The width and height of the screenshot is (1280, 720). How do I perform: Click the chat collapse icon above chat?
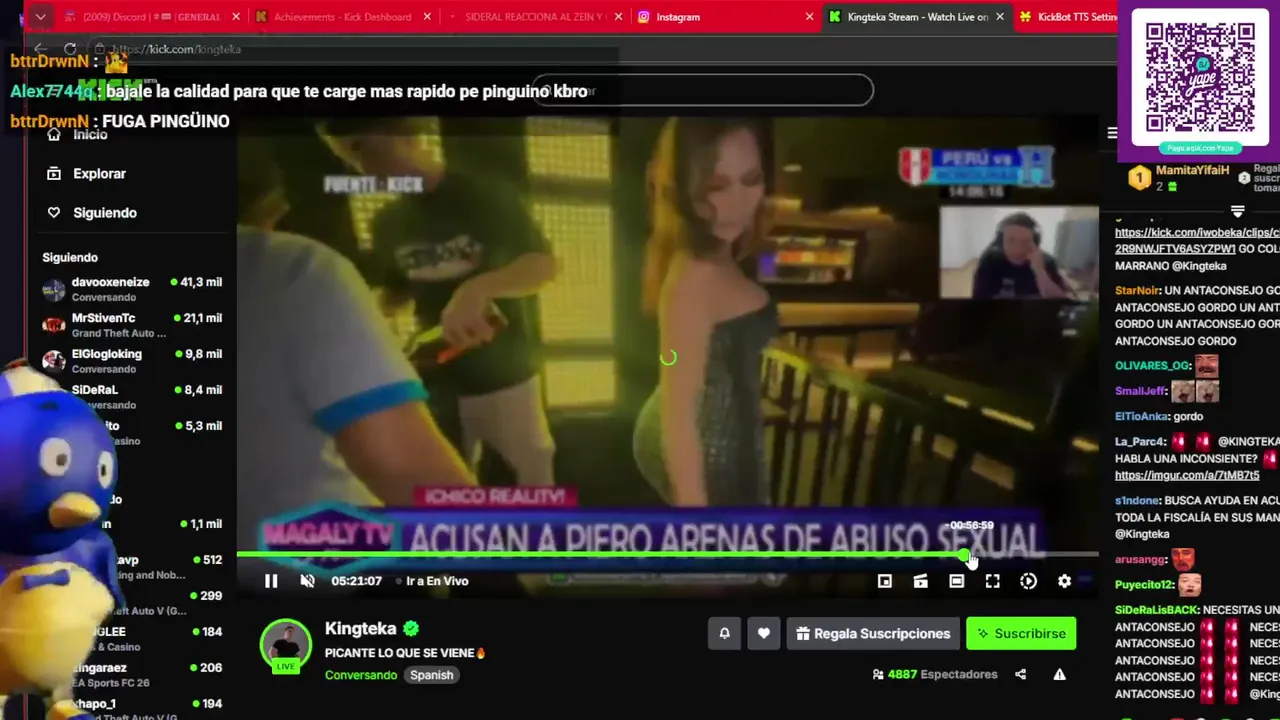tap(1112, 133)
